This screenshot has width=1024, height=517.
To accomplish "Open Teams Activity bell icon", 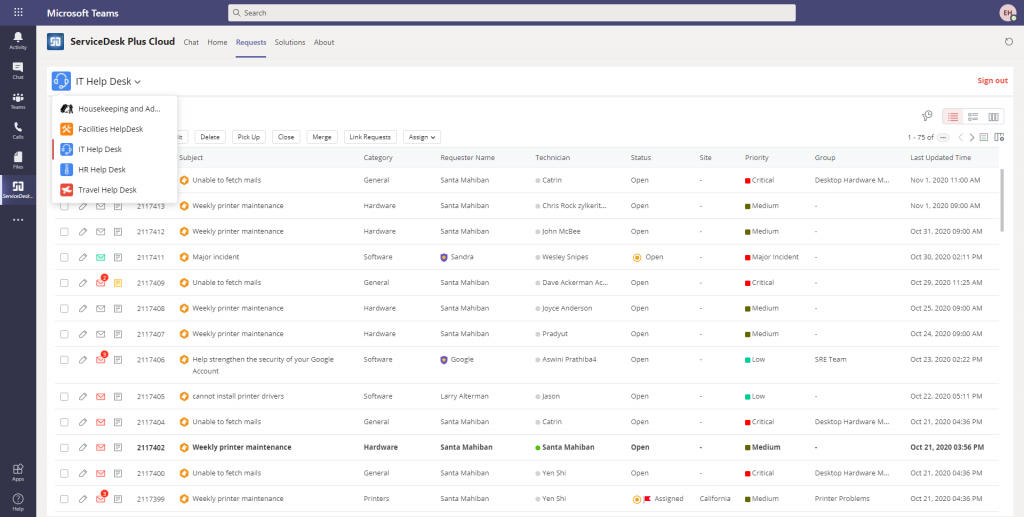I will [18, 39].
